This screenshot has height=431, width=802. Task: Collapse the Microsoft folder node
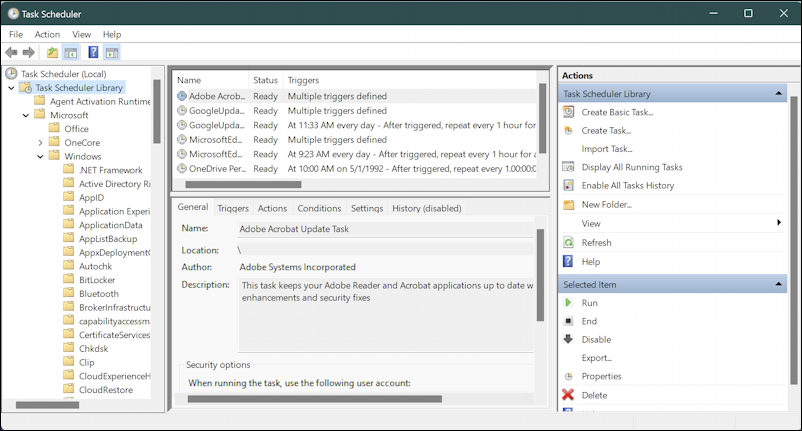click(26, 116)
